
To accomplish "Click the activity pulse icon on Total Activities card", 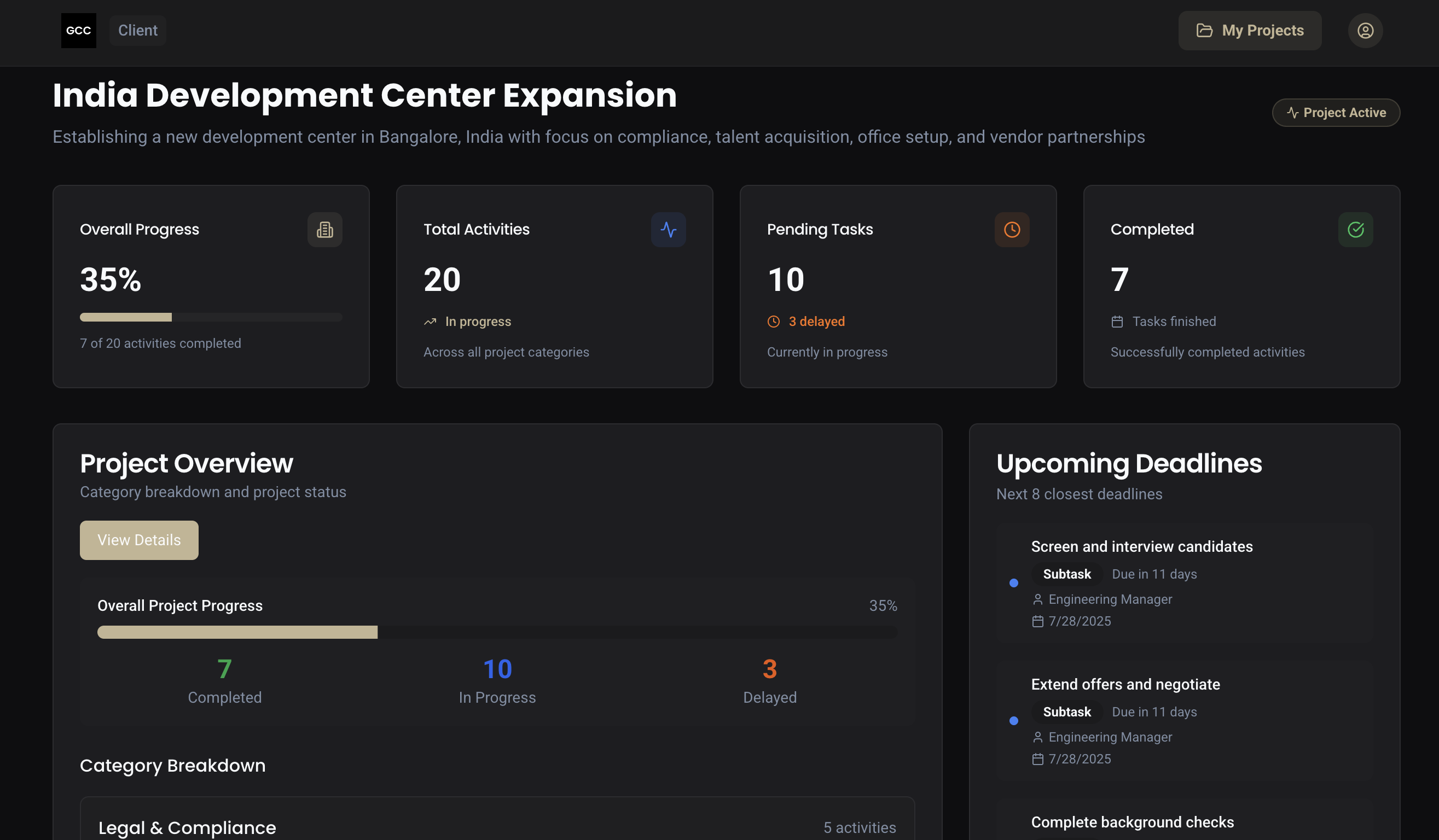I will [x=668, y=229].
